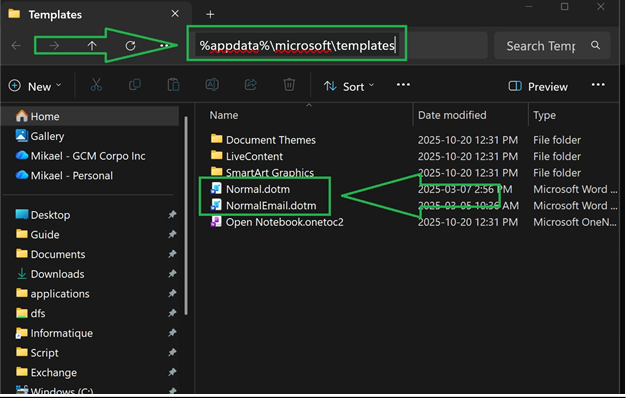Click the pin icon beside Documents
Image resolution: width=630 pixels, height=401 pixels.
pyautogui.click(x=172, y=254)
